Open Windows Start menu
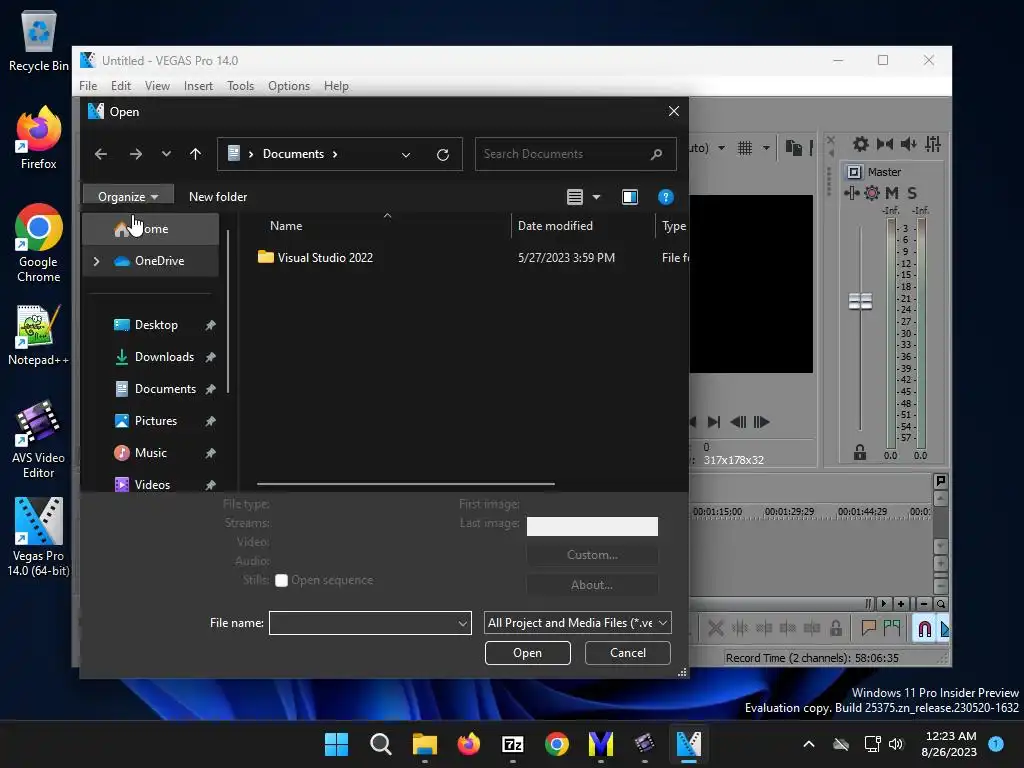This screenshot has height=768, width=1024. 336,744
